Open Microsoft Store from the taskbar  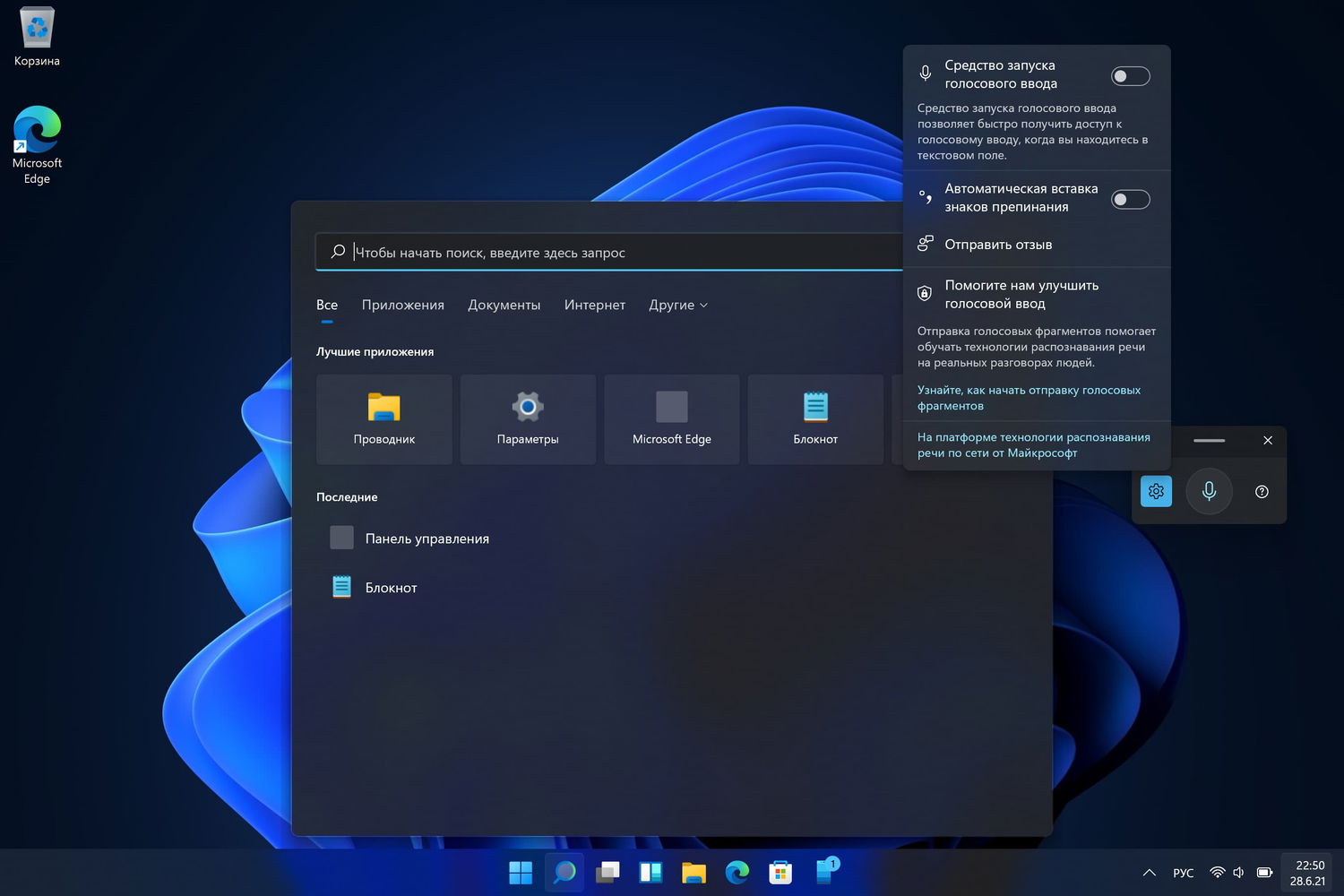point(780,872)
